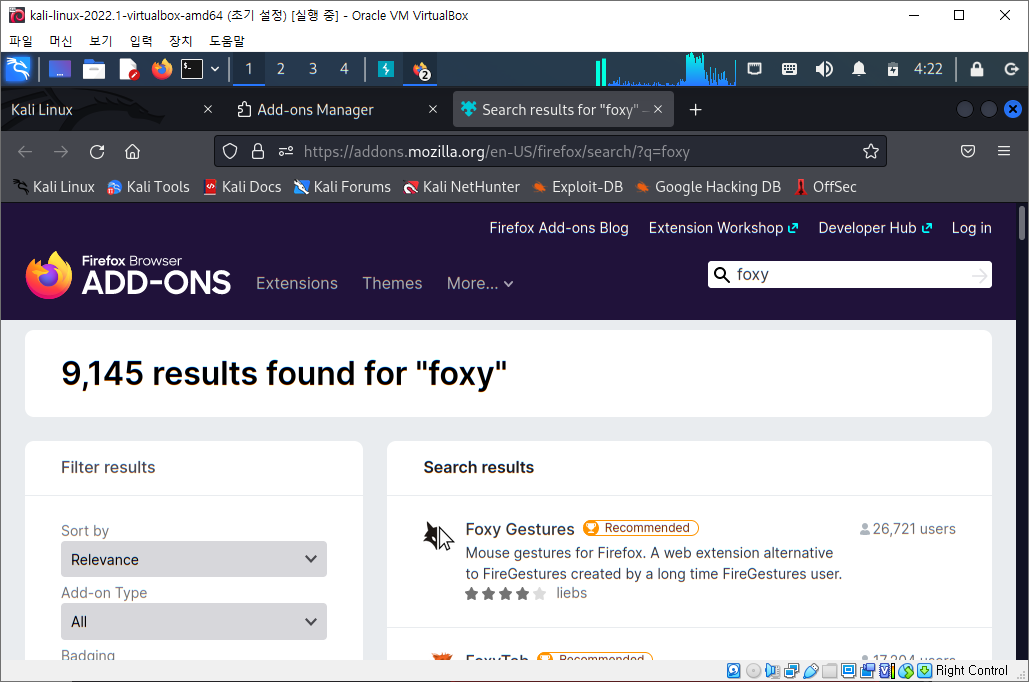This screenshot has width=1029, height=682.
Task: Launch the text editor panel icon
Action: (129, 69)
